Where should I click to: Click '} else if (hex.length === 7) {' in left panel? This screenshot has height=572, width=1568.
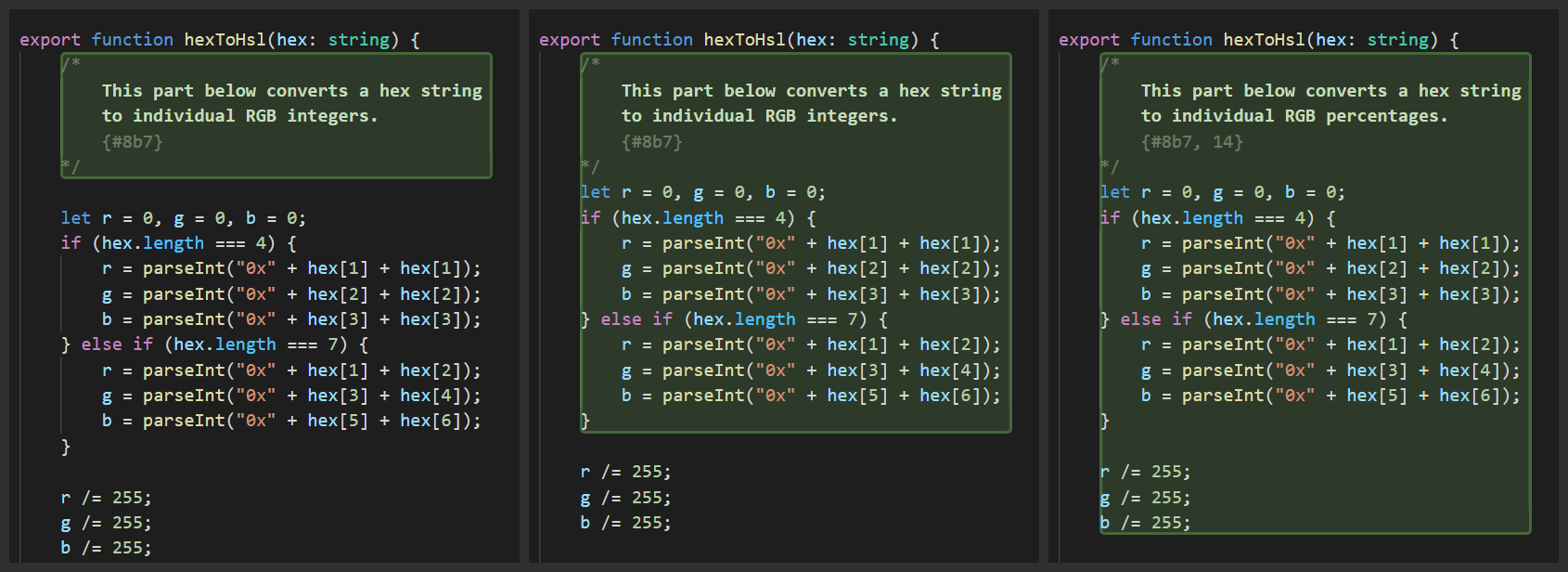pyautogui.click(x=215, y=344)
